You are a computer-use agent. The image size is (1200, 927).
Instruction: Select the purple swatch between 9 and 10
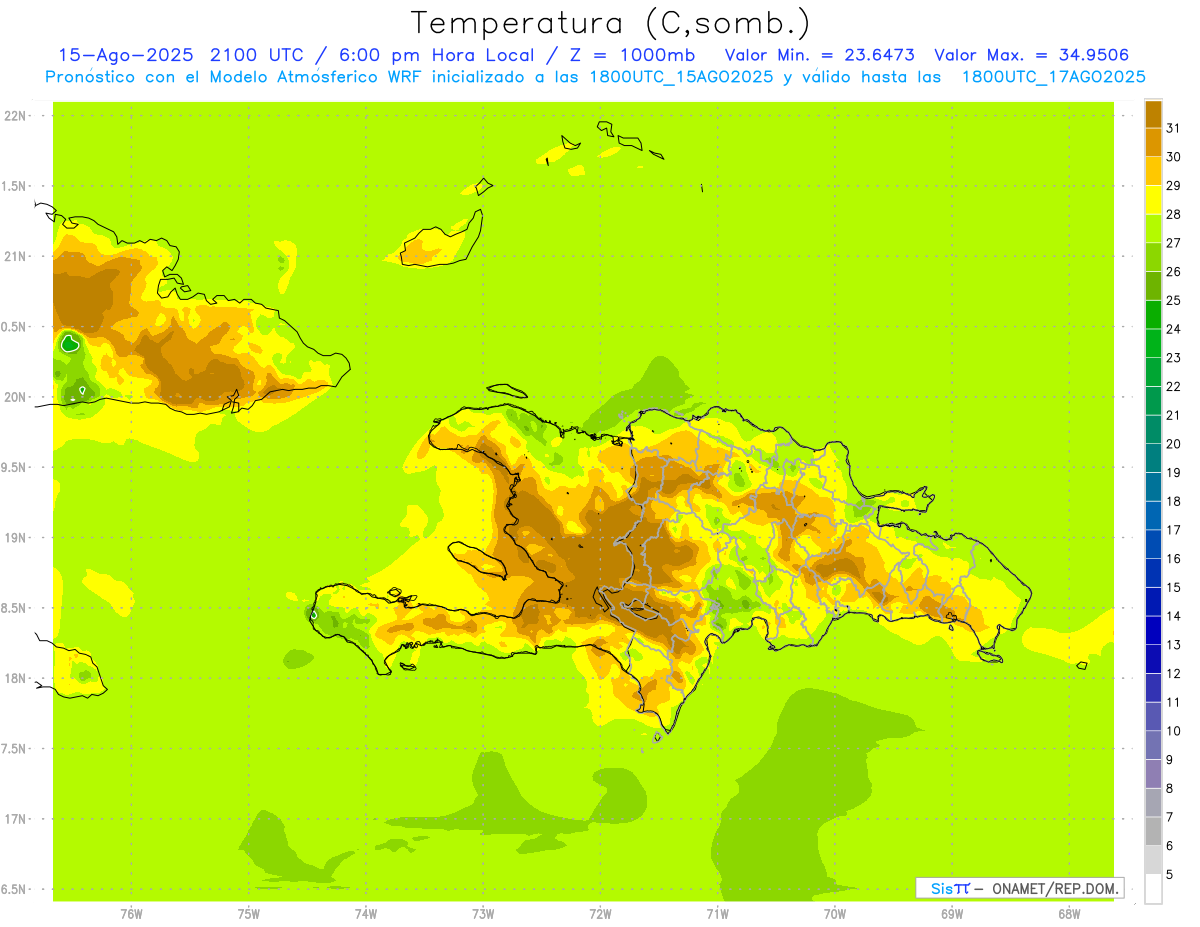tap(1153, 745)
